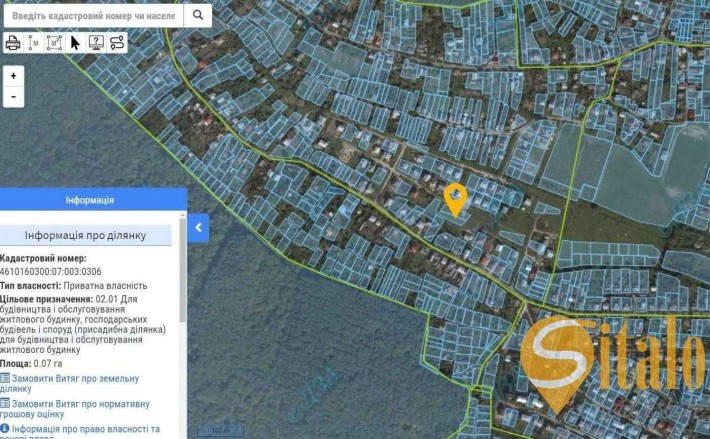710x439 pixels.
Task: Select the area measurement tool
Action: (x=54, y=43)
